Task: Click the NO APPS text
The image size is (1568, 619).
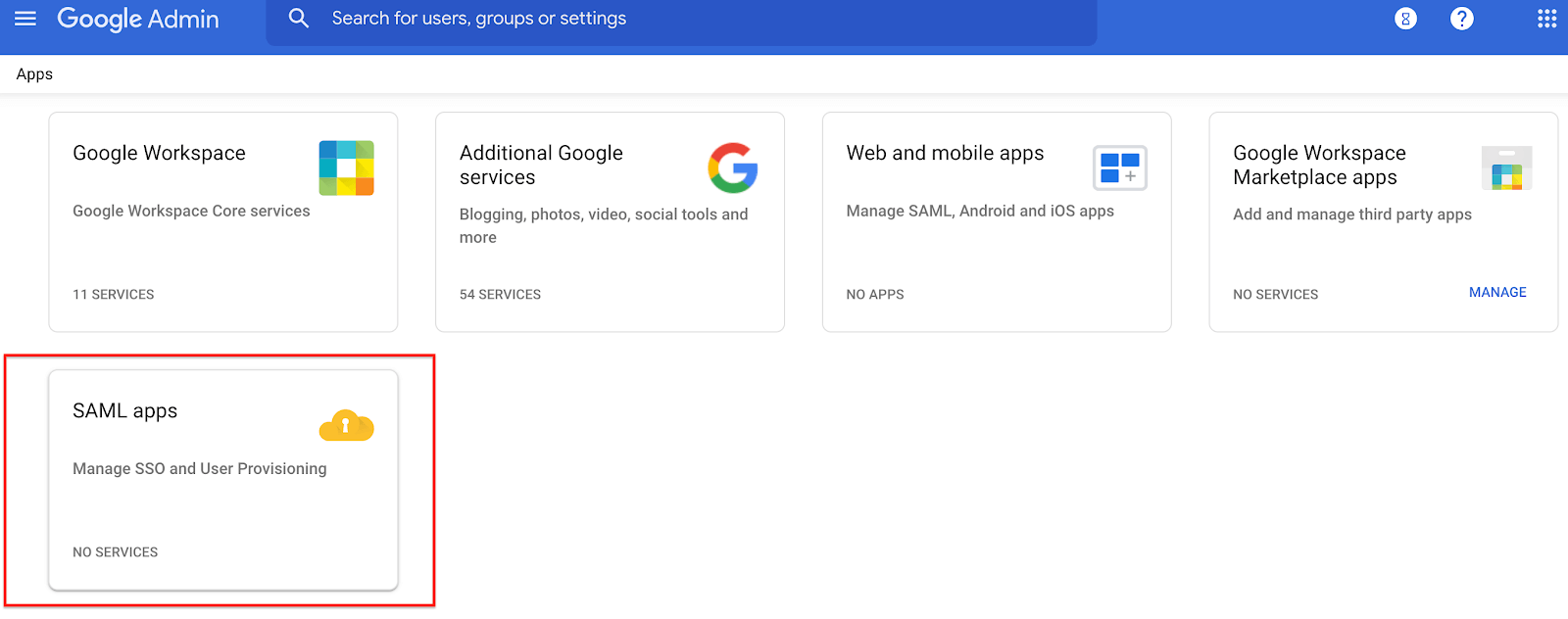Action: pyautogui.click(x=875, y=294)
